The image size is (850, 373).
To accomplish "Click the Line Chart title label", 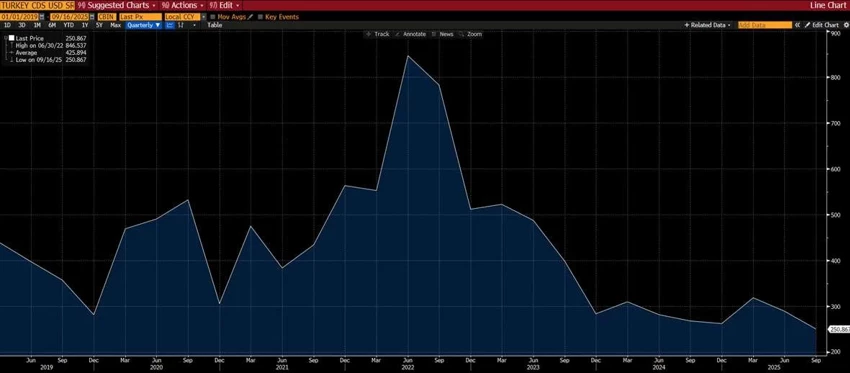I will click(828, 5).
